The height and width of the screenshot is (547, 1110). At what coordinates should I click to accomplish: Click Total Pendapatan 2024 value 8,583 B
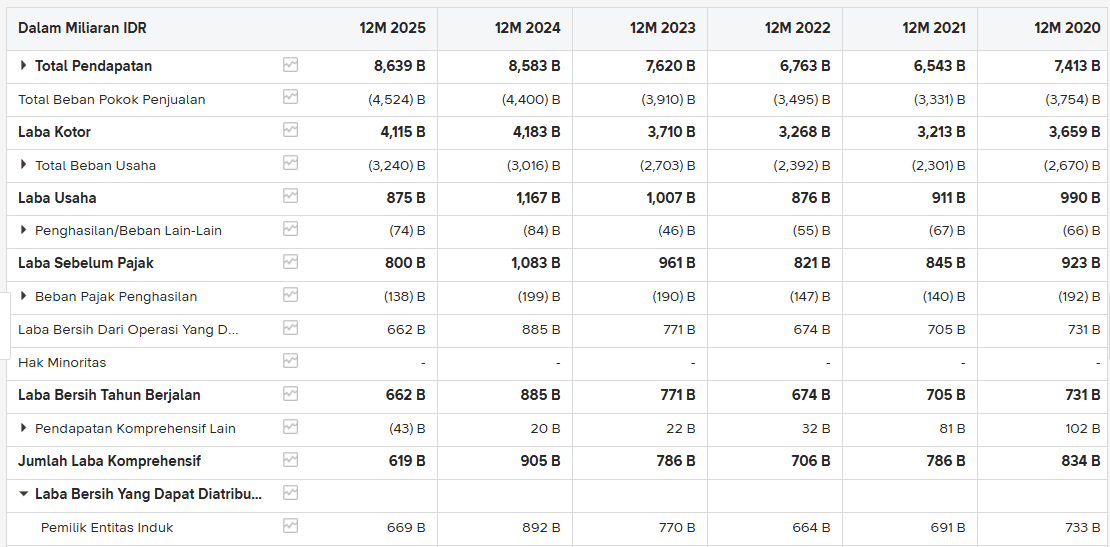[534, 67]
